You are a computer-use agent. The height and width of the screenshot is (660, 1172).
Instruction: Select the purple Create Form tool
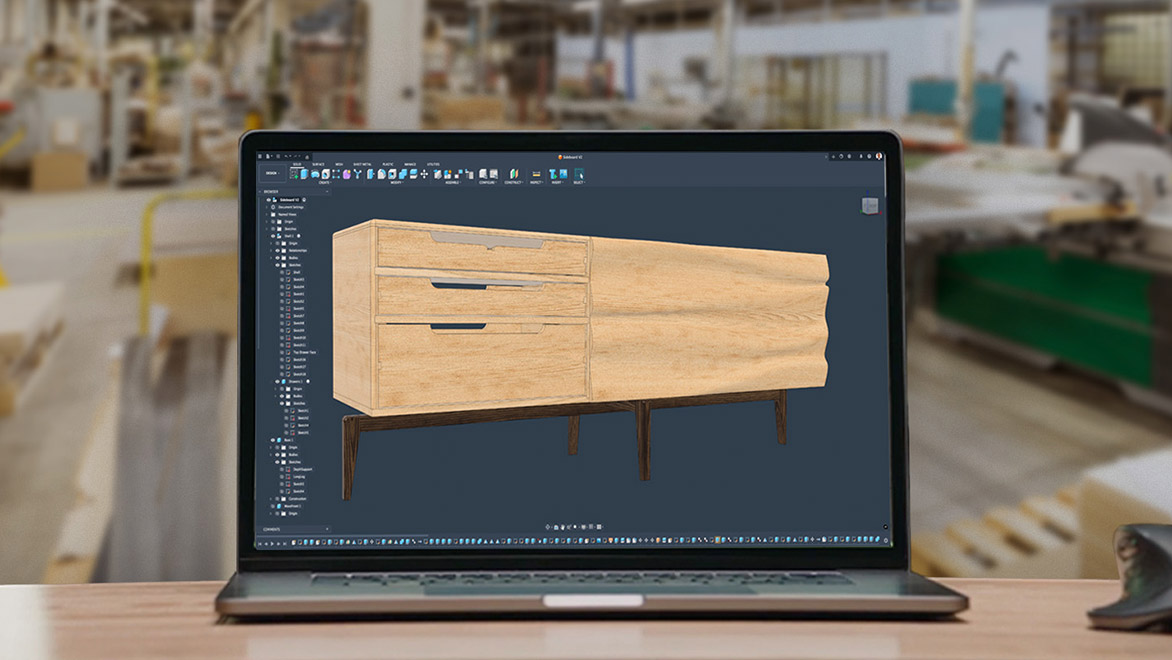tap(347, 174)
